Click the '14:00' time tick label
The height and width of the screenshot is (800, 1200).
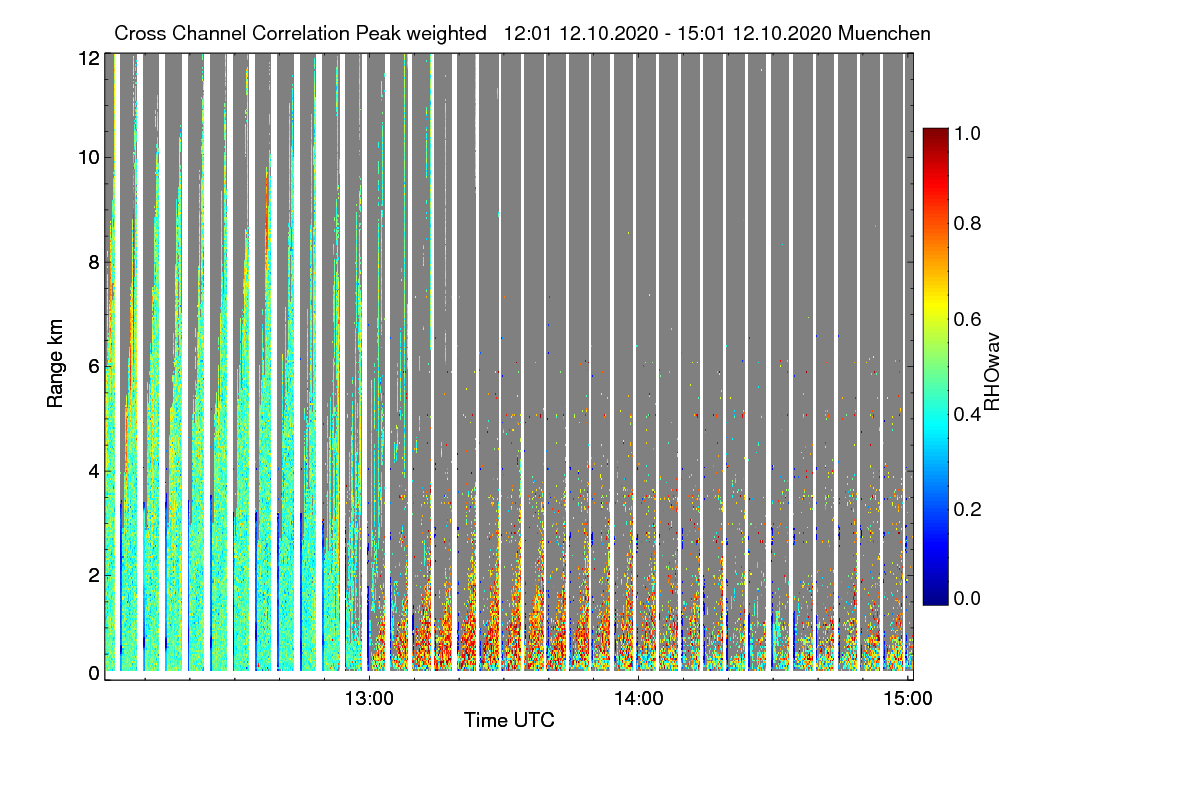pyautogui.click(x=639, y=699)
